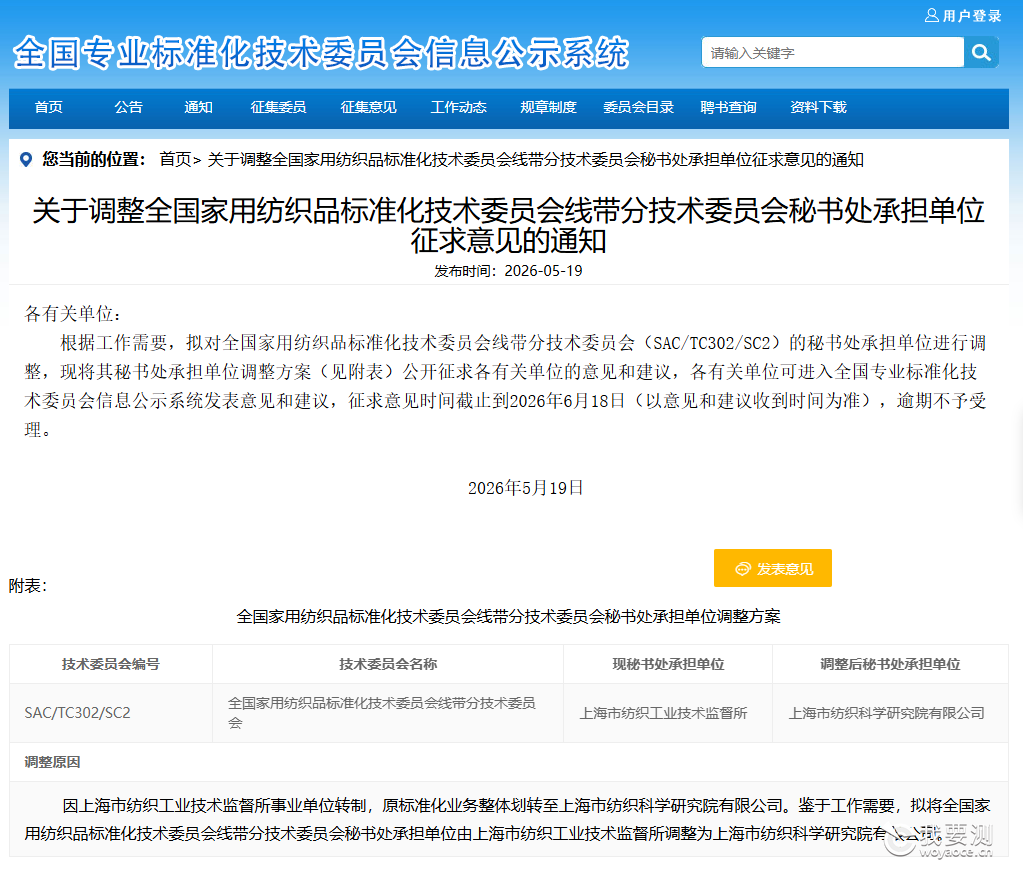Click the 您当前的位置 label
This screenshot has width=1023, height=870.
click(x=93, y=159)
